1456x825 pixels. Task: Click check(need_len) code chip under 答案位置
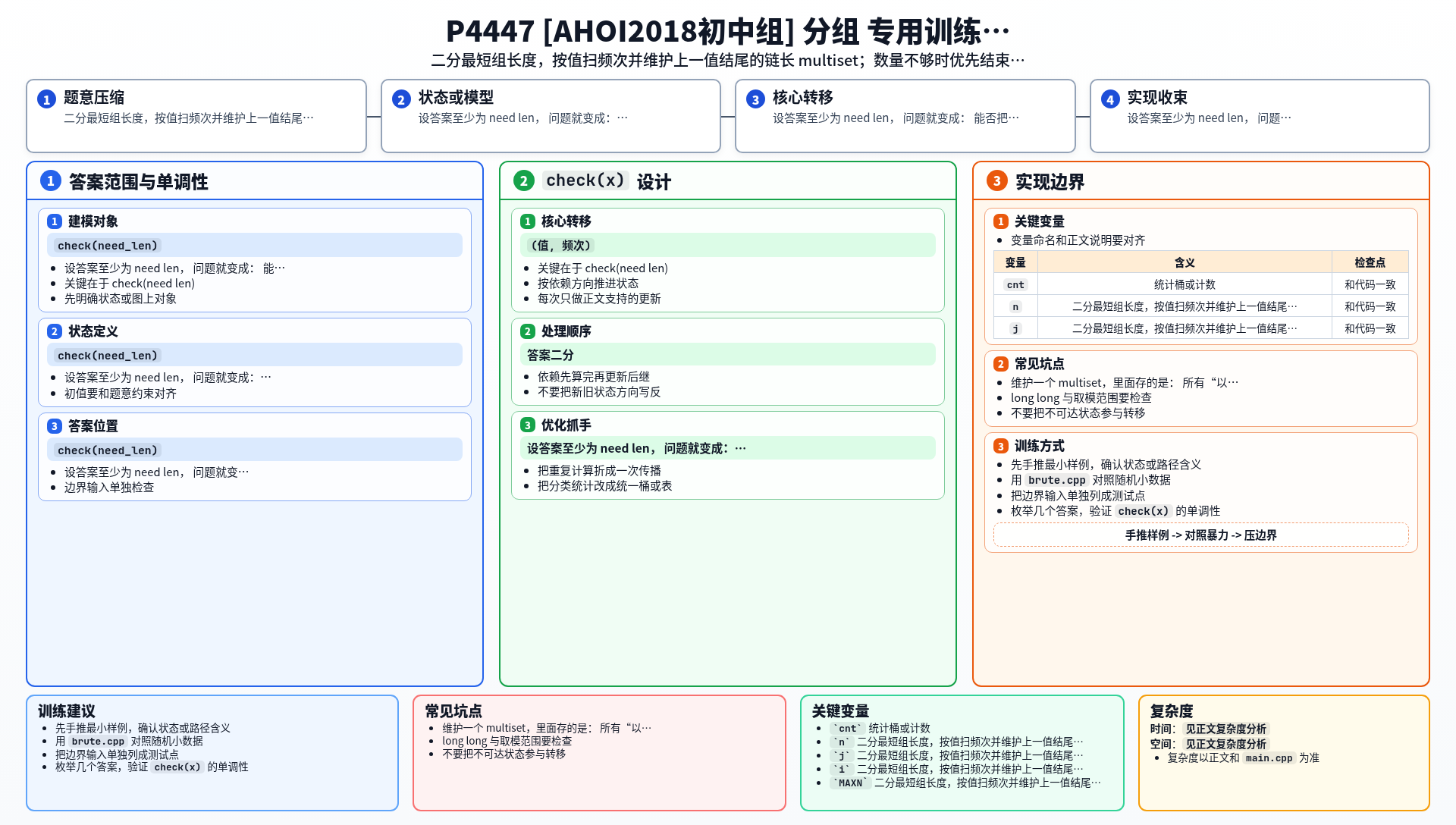coord(108,450)
